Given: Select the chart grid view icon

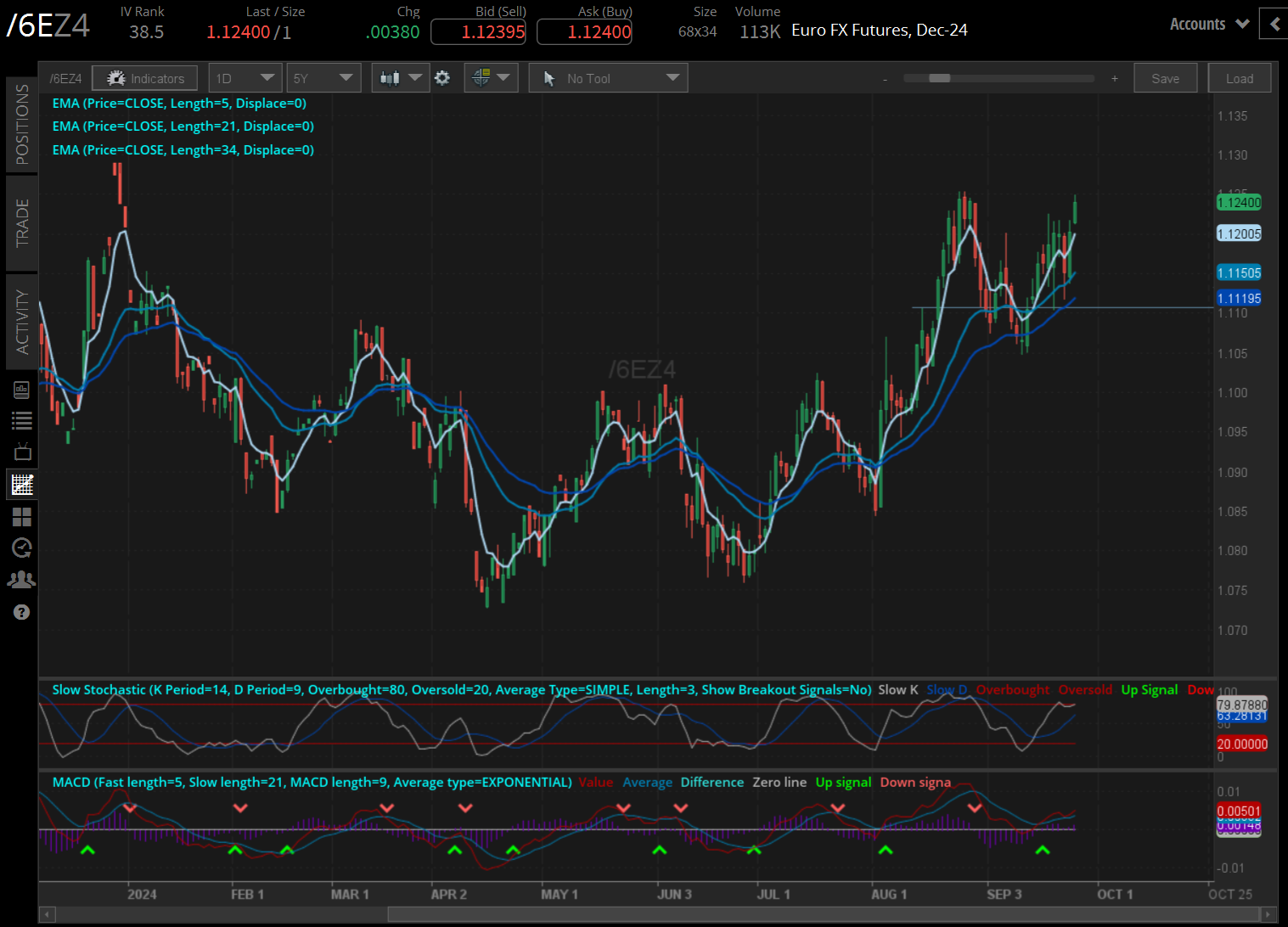Looking at the screenshot, I should coord(22,485).
